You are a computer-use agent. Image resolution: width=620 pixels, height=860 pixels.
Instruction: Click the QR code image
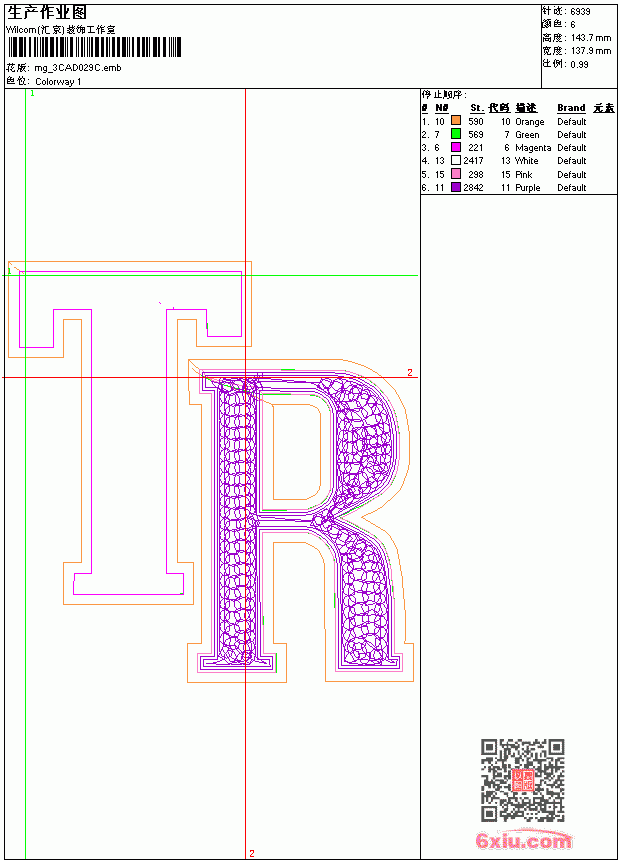(x=523, y=780)
